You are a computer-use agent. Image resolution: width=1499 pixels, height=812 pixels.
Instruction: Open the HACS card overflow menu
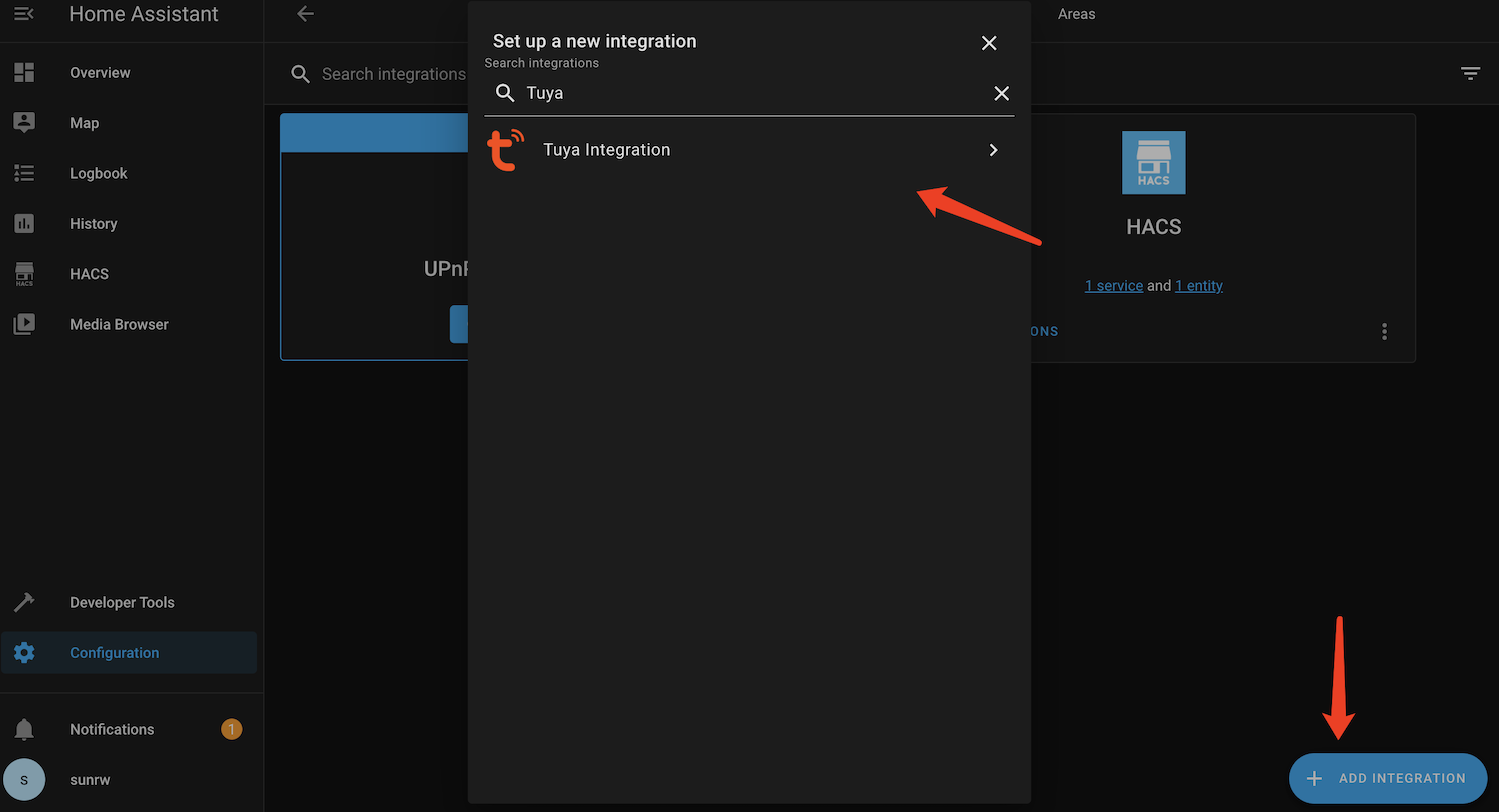tap(1384, 331)
